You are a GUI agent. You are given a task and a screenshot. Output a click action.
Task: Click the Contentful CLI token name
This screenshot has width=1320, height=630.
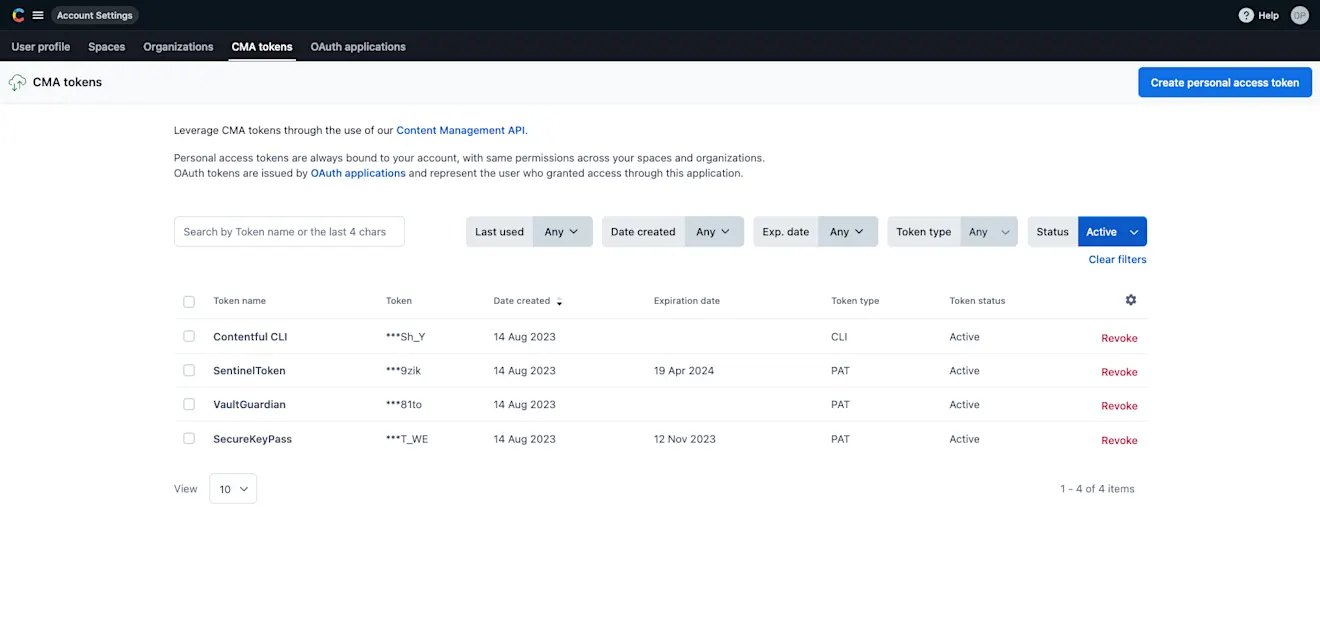[250, 337]
